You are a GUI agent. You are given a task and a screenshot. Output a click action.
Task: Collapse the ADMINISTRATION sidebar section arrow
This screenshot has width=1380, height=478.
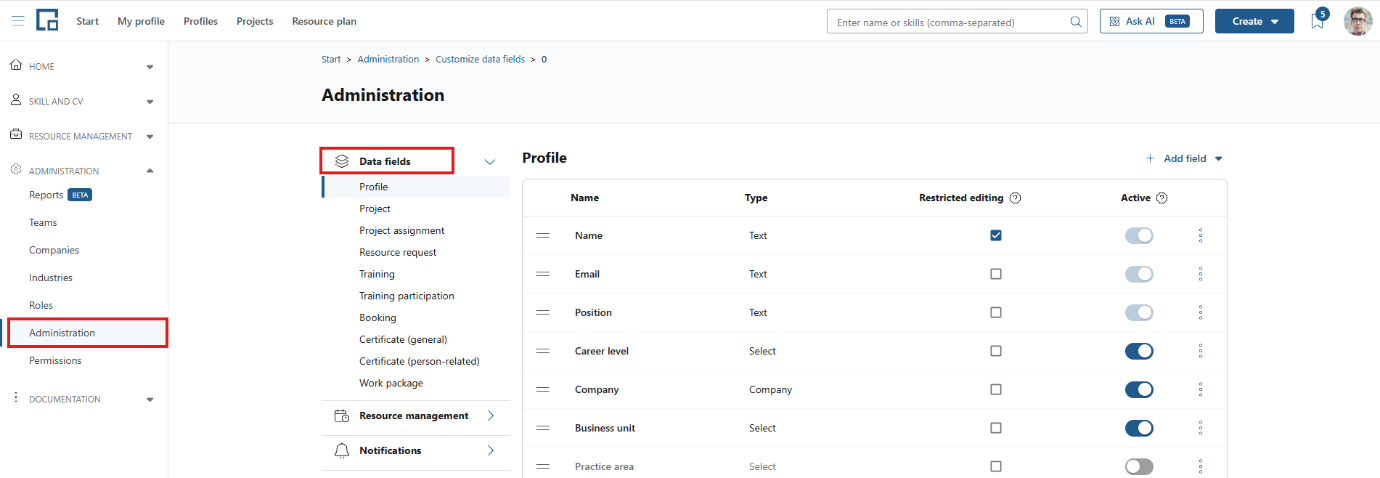coord(150,170)
